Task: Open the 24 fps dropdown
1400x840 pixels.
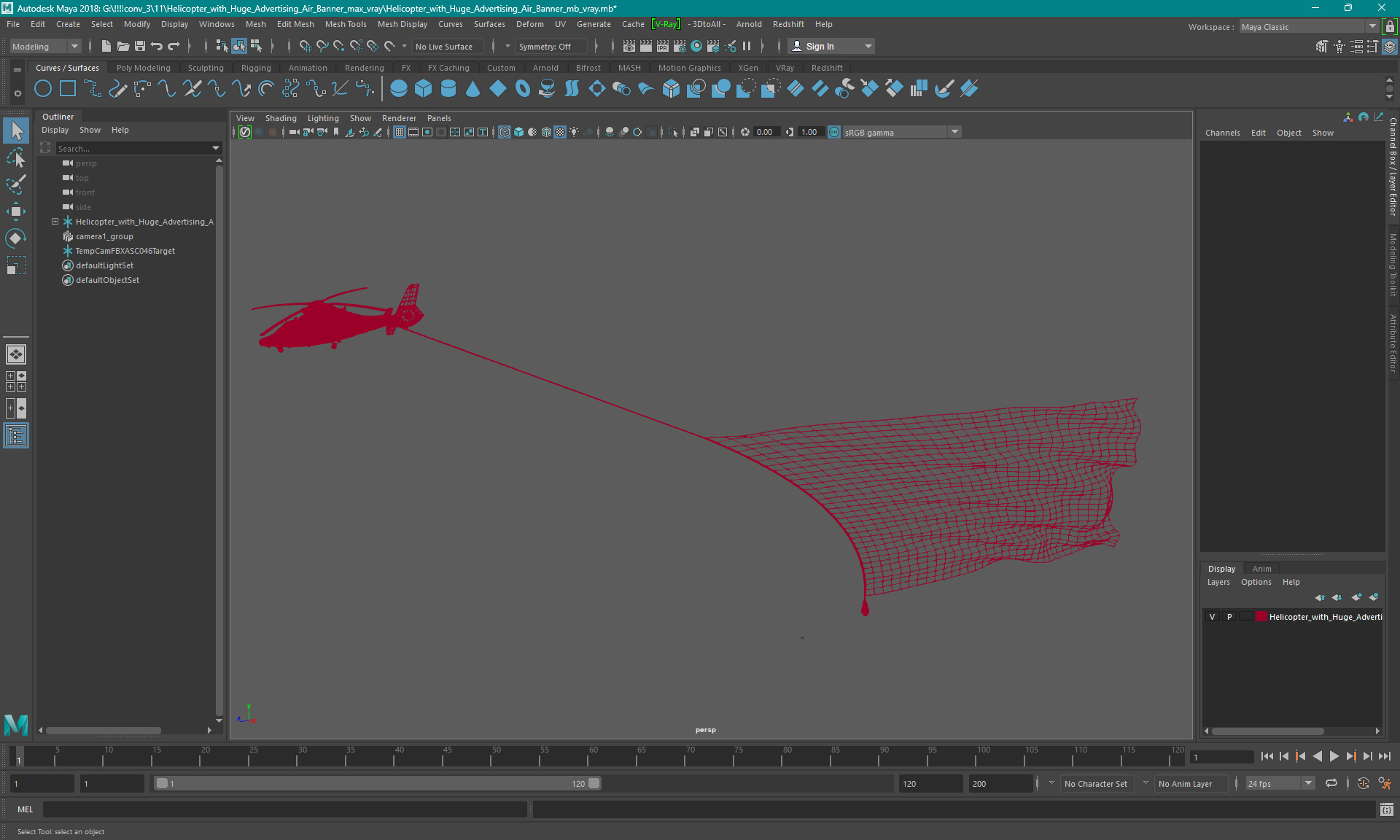Action: 1280,783
